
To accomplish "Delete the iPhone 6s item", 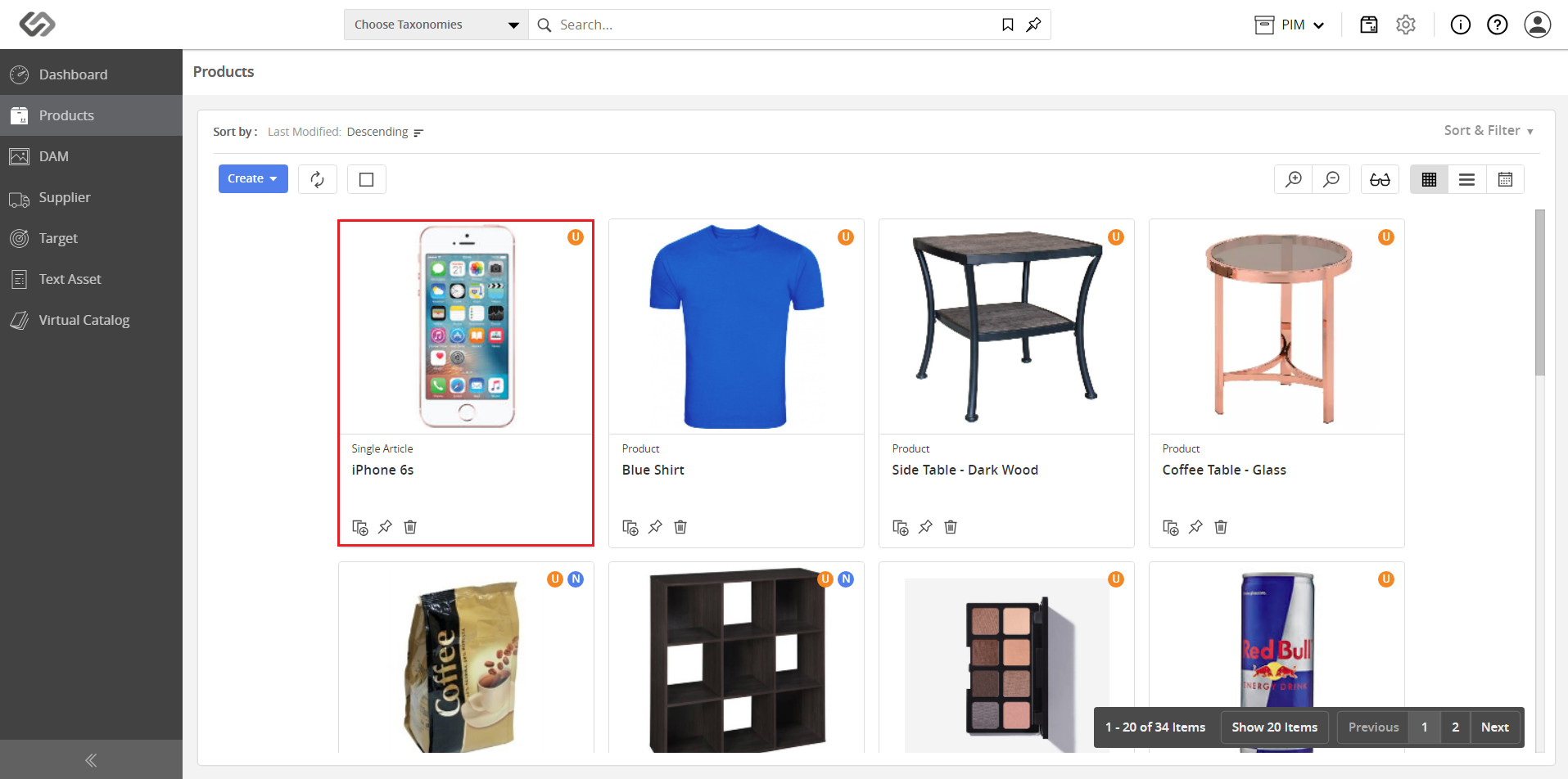I will click(410, 527).
